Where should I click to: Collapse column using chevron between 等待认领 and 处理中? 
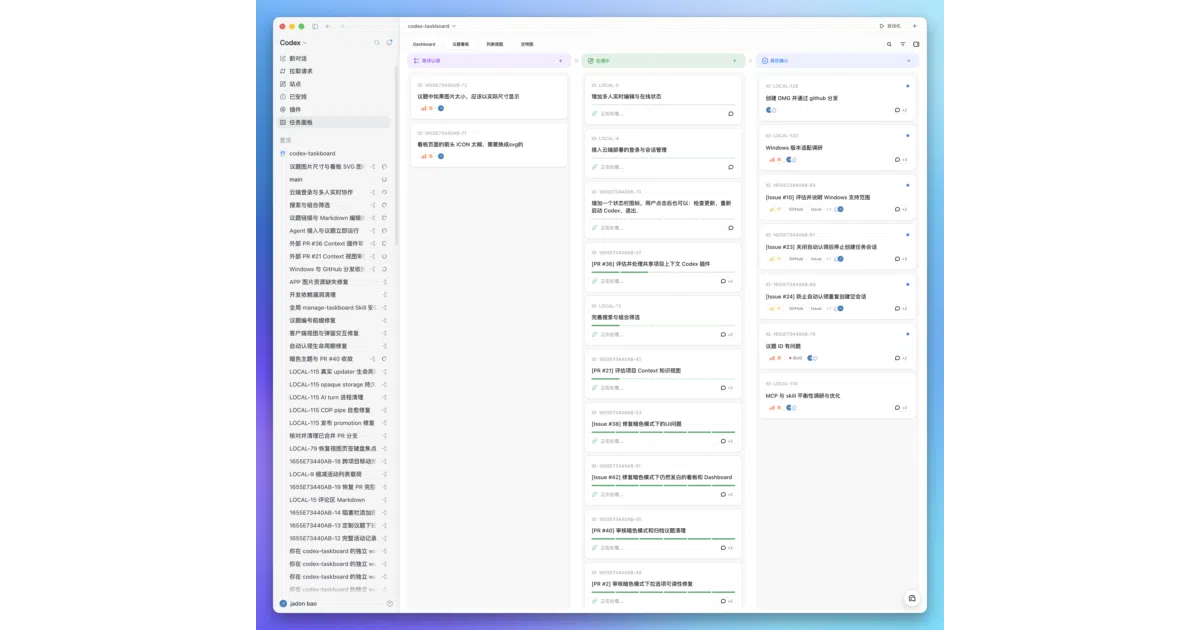click(x=577, y=61)
